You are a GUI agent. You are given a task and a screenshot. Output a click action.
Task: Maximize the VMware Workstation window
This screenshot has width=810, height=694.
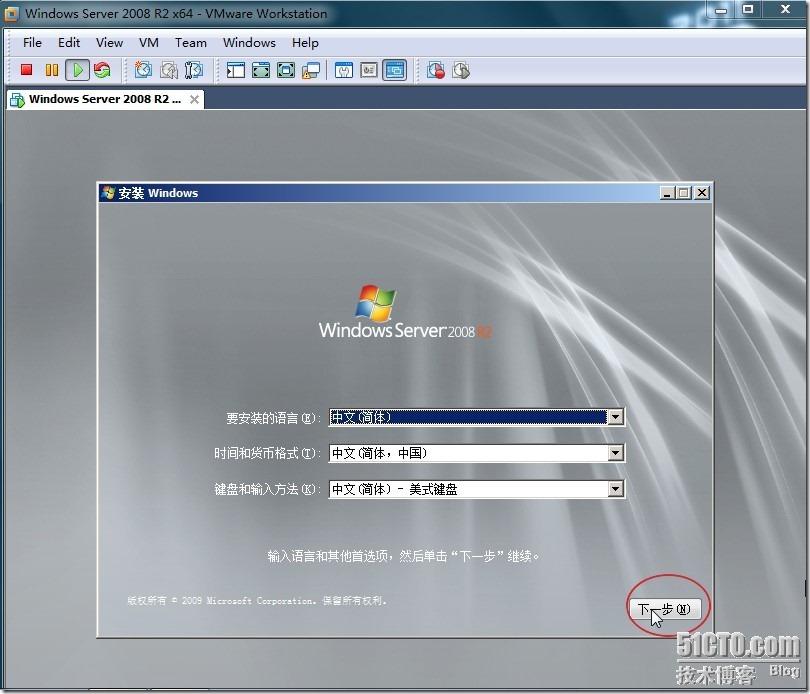tap(748, 9)
